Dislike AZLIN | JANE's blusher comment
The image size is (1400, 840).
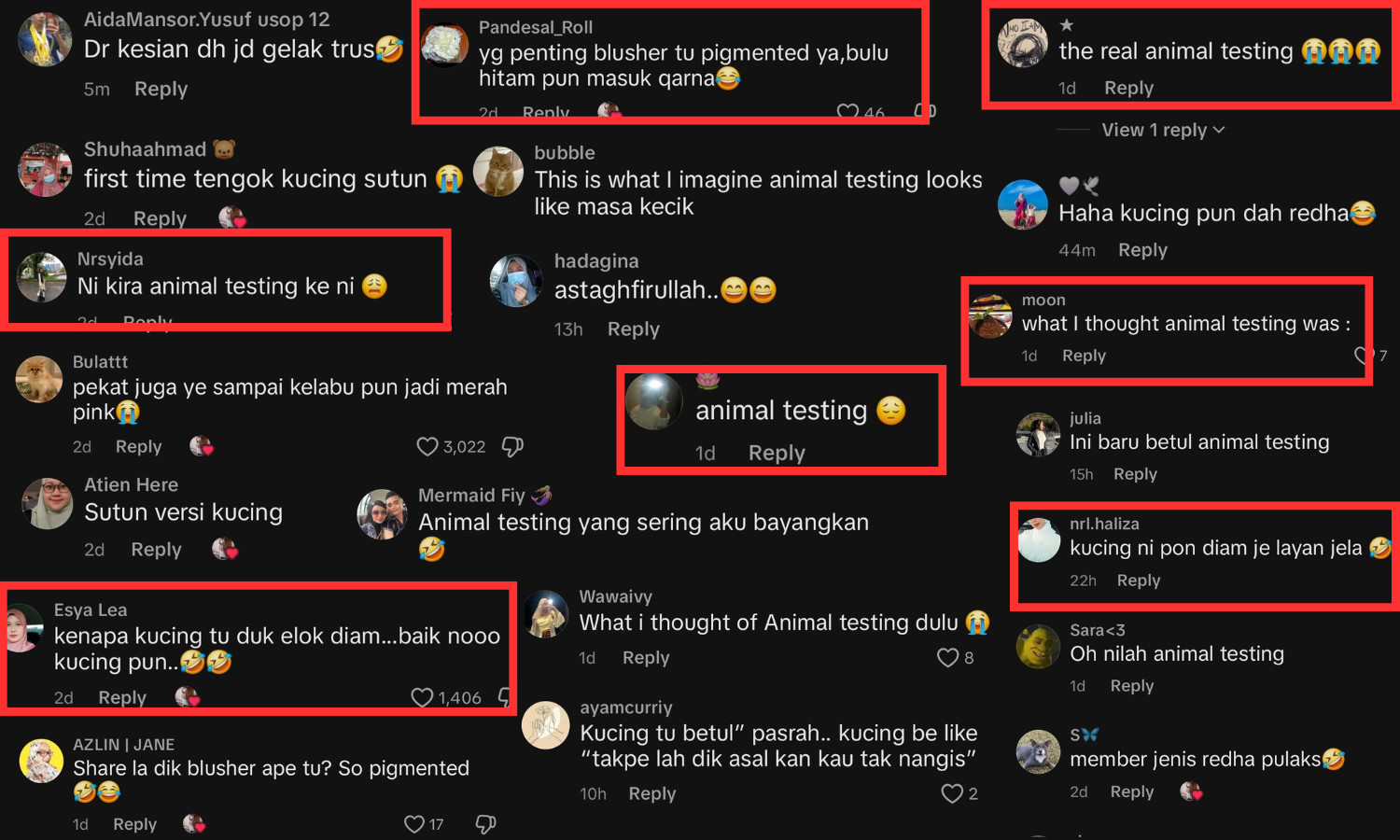[485, 824]
